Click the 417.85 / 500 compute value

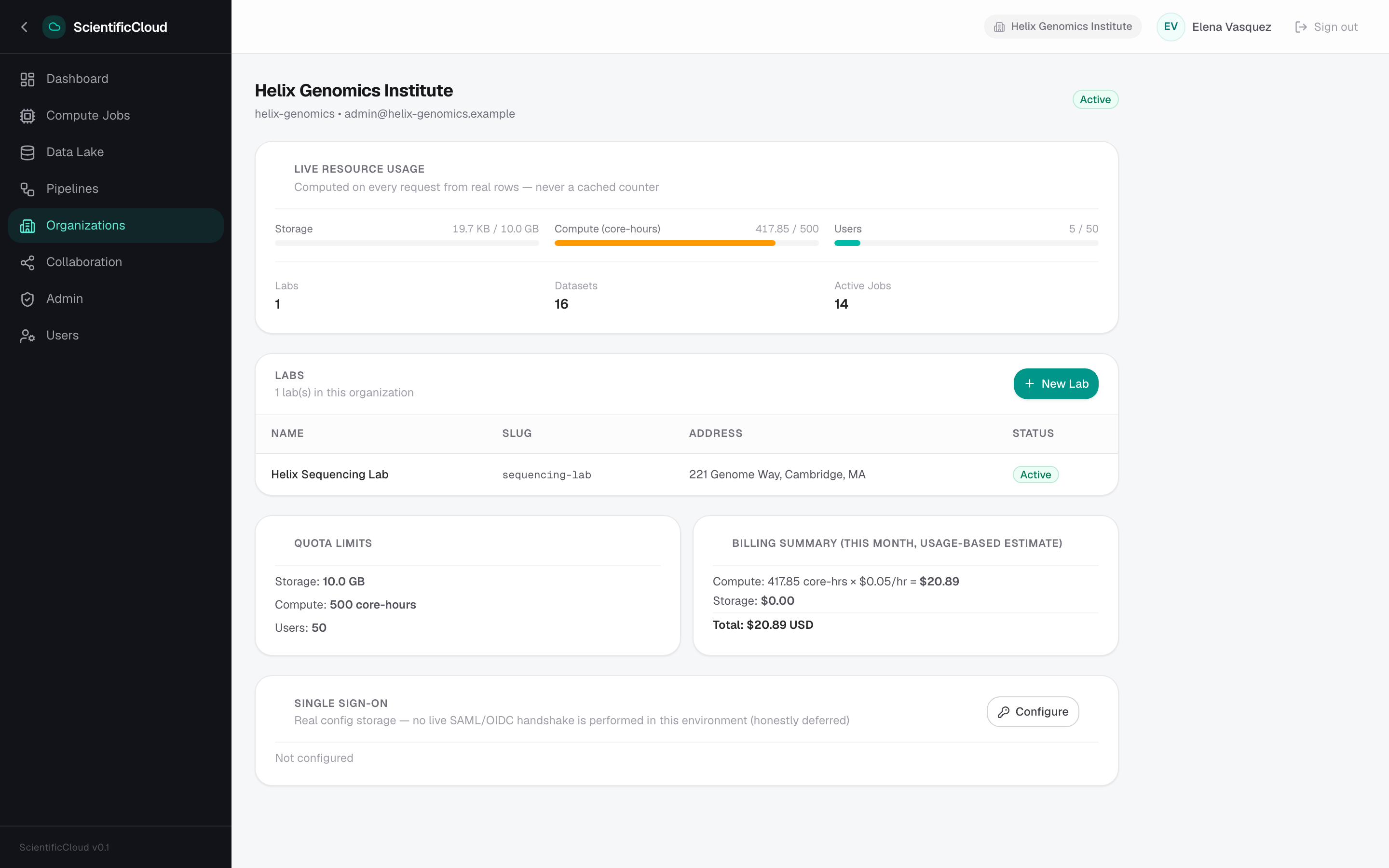point(787,229)
